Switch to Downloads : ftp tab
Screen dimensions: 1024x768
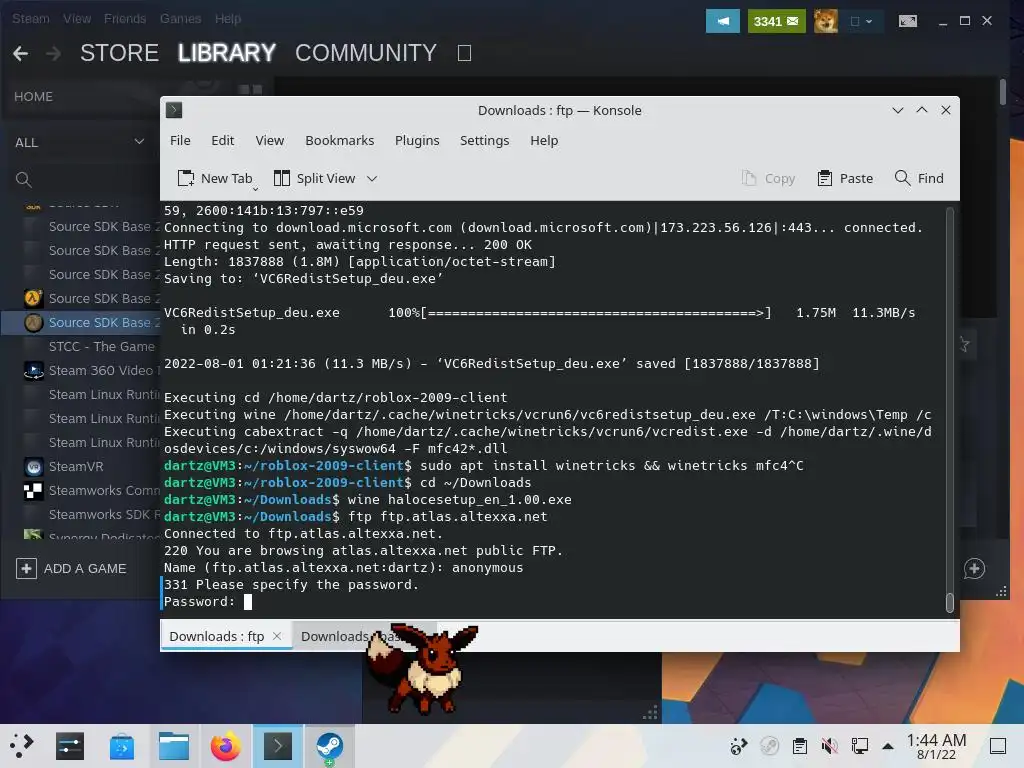(x=217, y=636)
